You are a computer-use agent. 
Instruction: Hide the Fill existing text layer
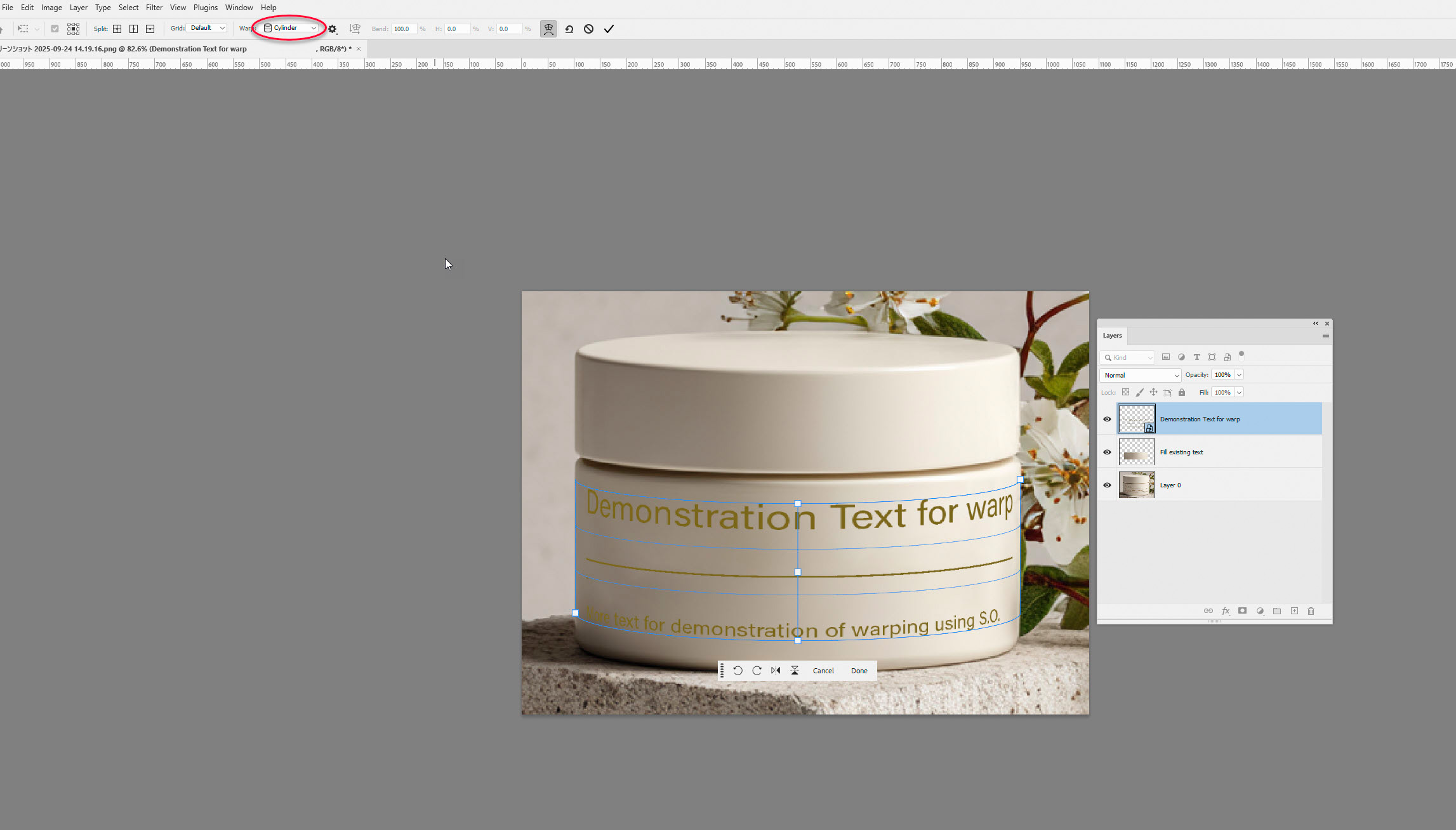pyautogui.click(x=1107, y=452)
